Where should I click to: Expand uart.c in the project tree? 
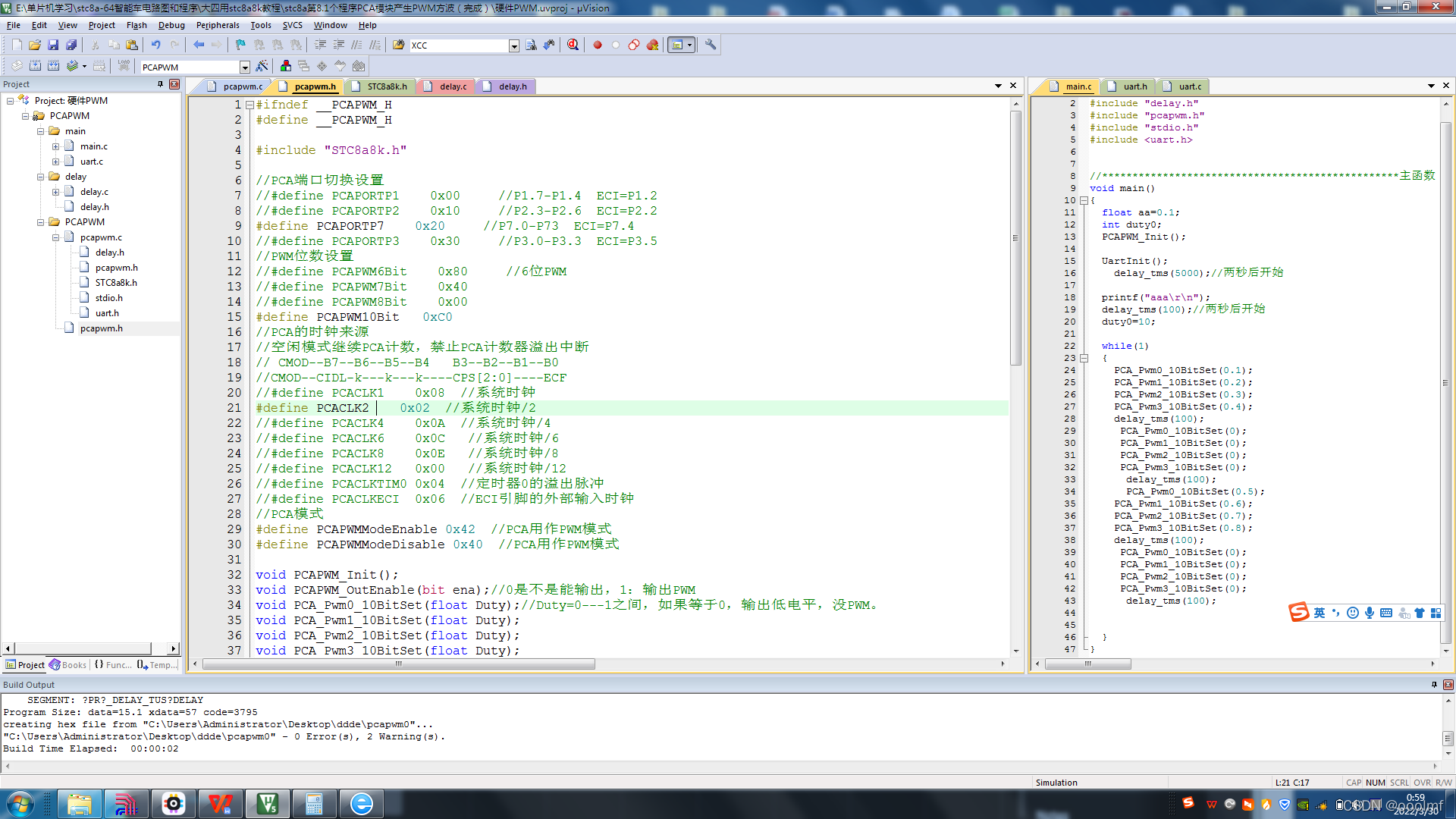pyautogui.click(x=55, y=162)
